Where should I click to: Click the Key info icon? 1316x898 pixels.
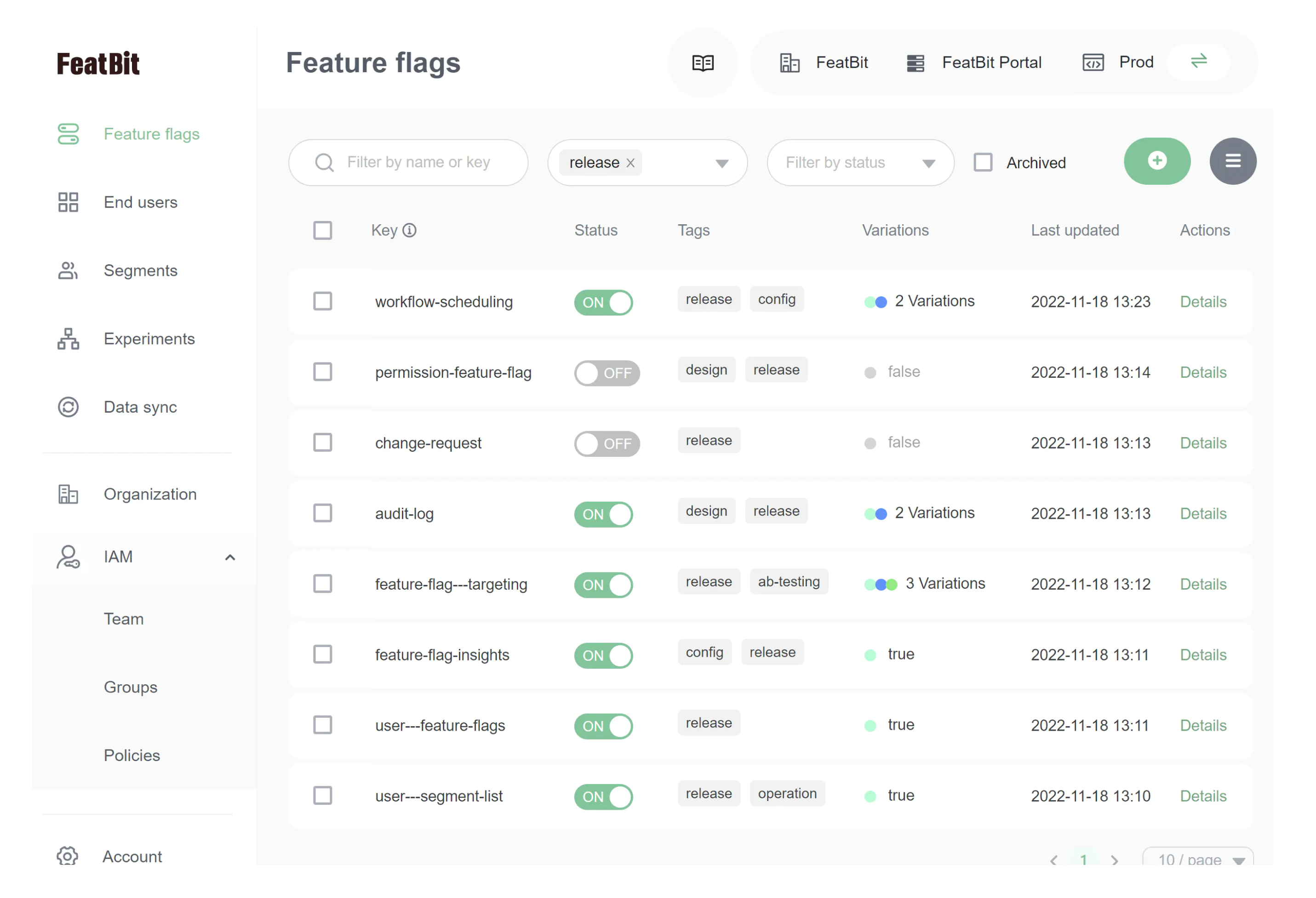[409, 230]
